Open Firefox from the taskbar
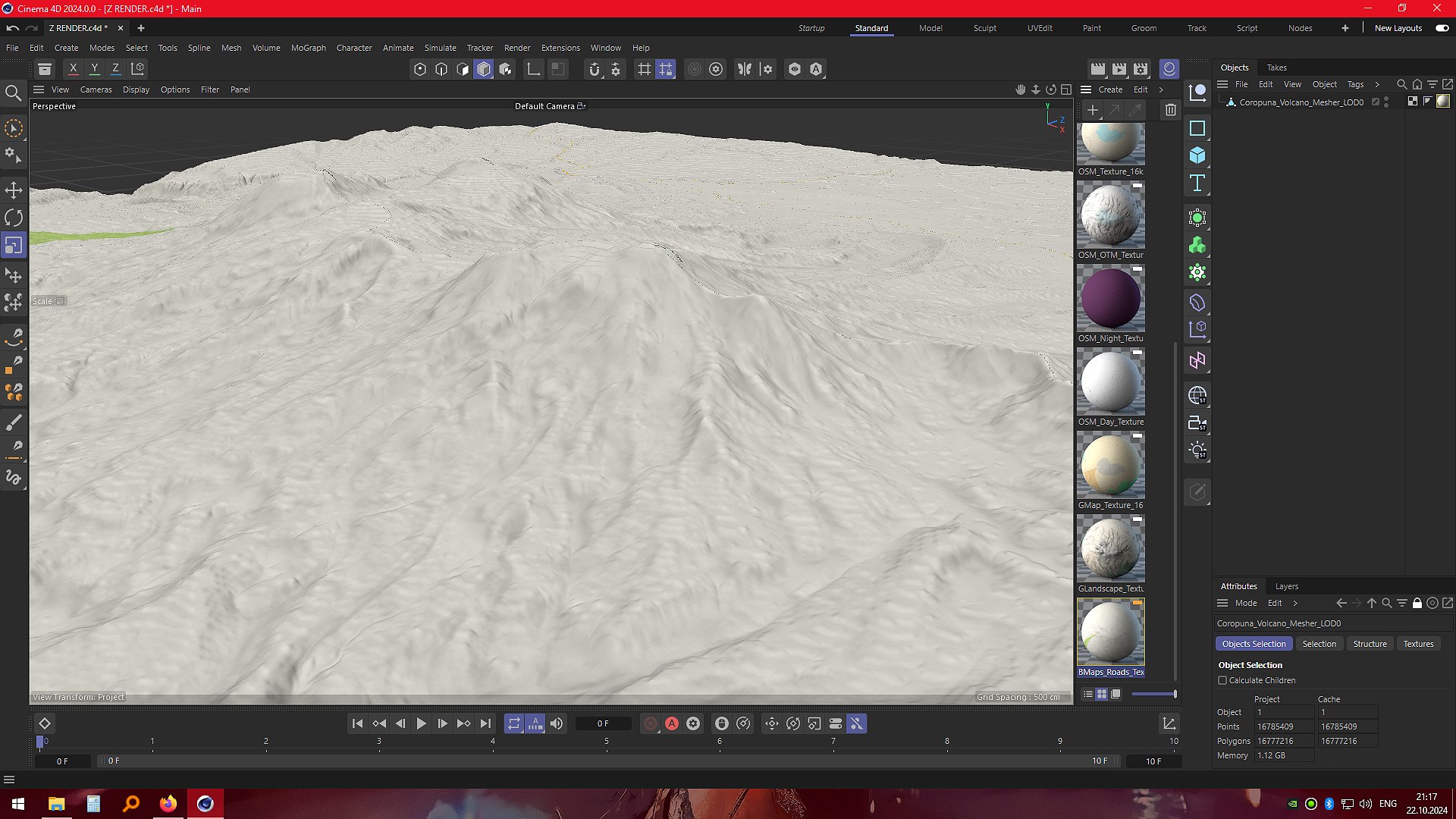 click(168, 804)
